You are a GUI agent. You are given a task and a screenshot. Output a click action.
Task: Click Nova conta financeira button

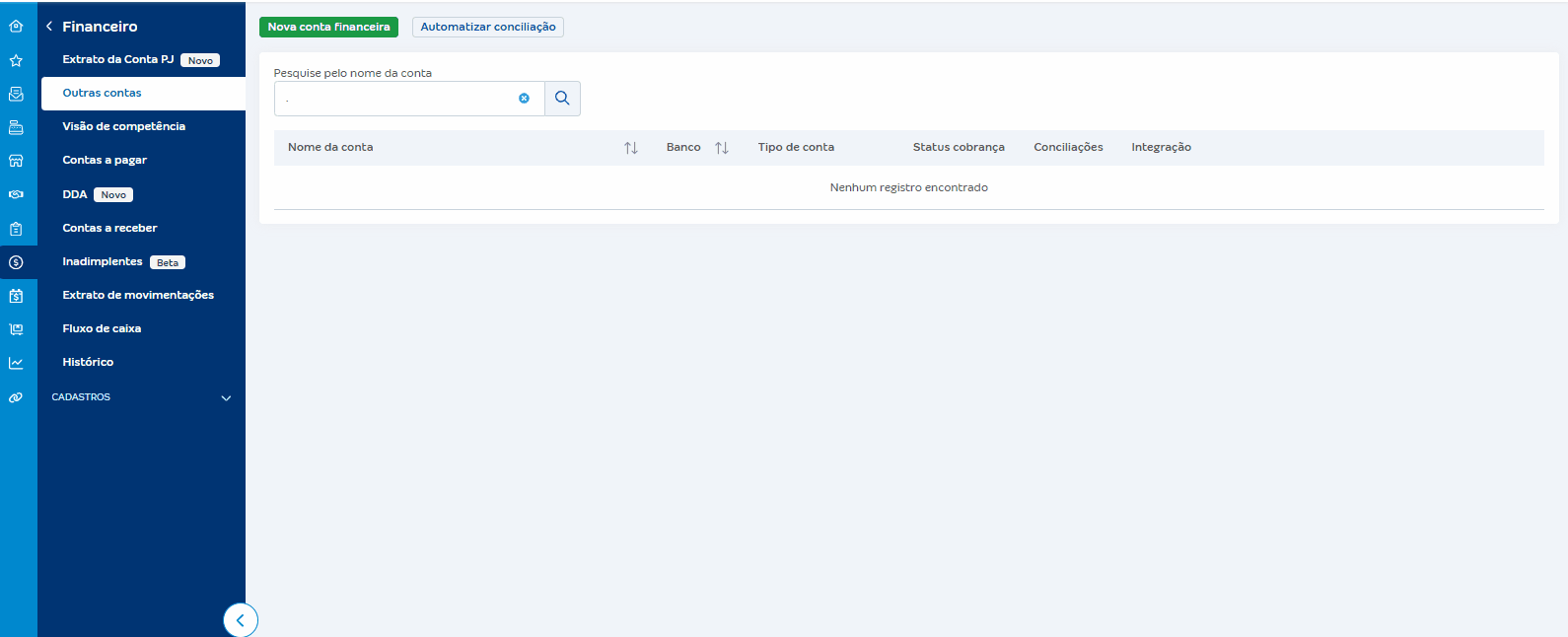328,28
